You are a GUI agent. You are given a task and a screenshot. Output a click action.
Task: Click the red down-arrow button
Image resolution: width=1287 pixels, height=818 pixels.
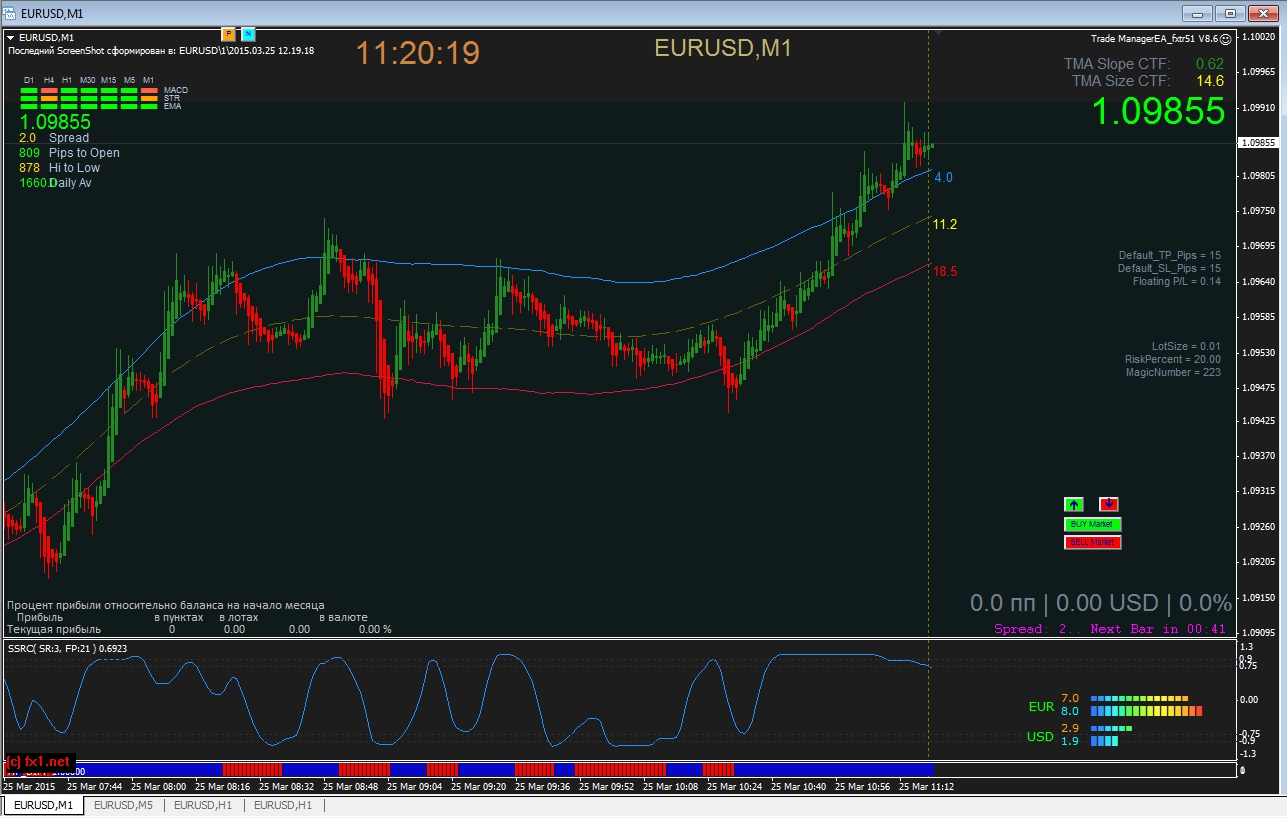(1109, 504)
